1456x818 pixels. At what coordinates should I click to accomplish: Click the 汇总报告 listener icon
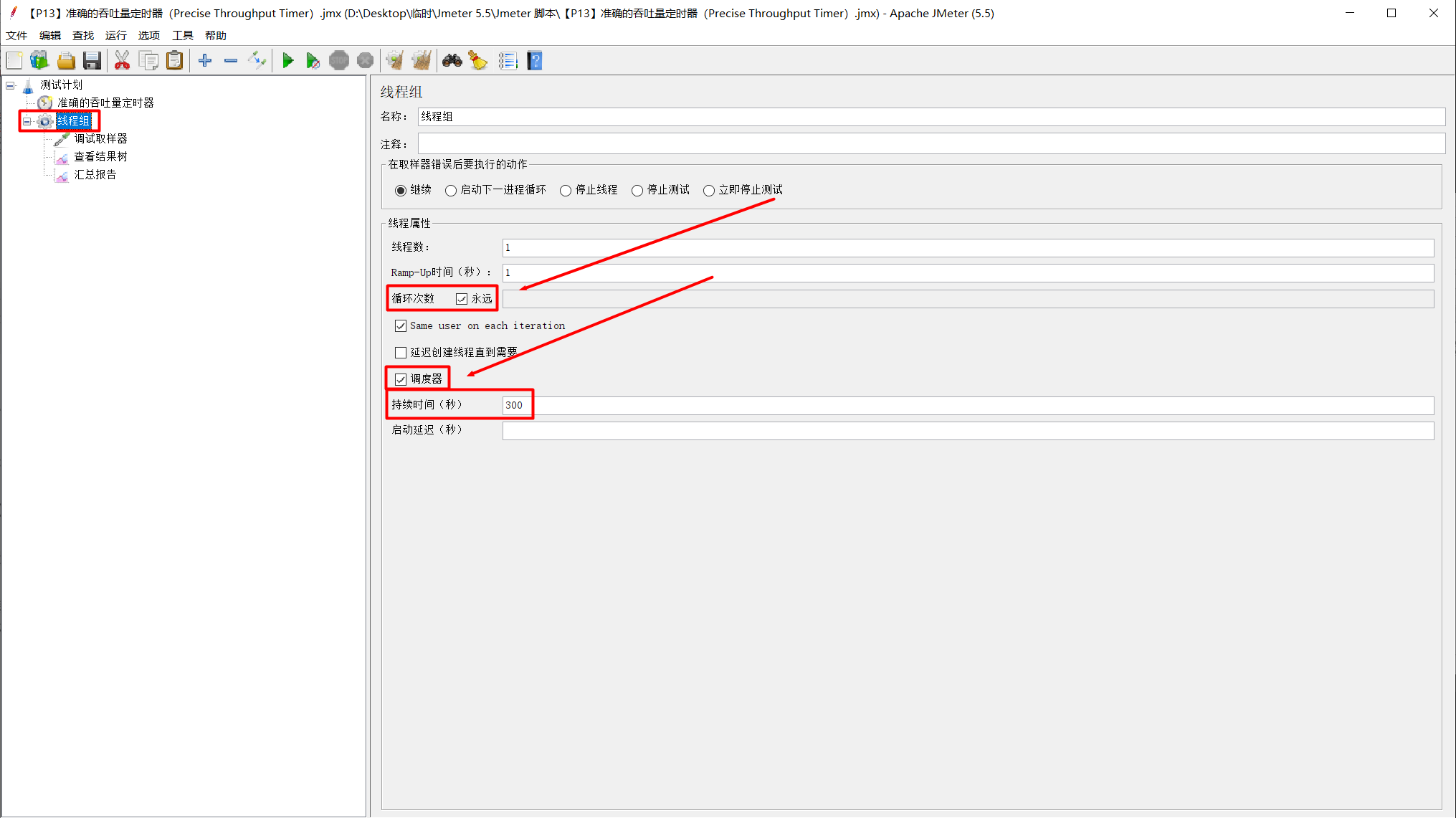coord(62,175)
